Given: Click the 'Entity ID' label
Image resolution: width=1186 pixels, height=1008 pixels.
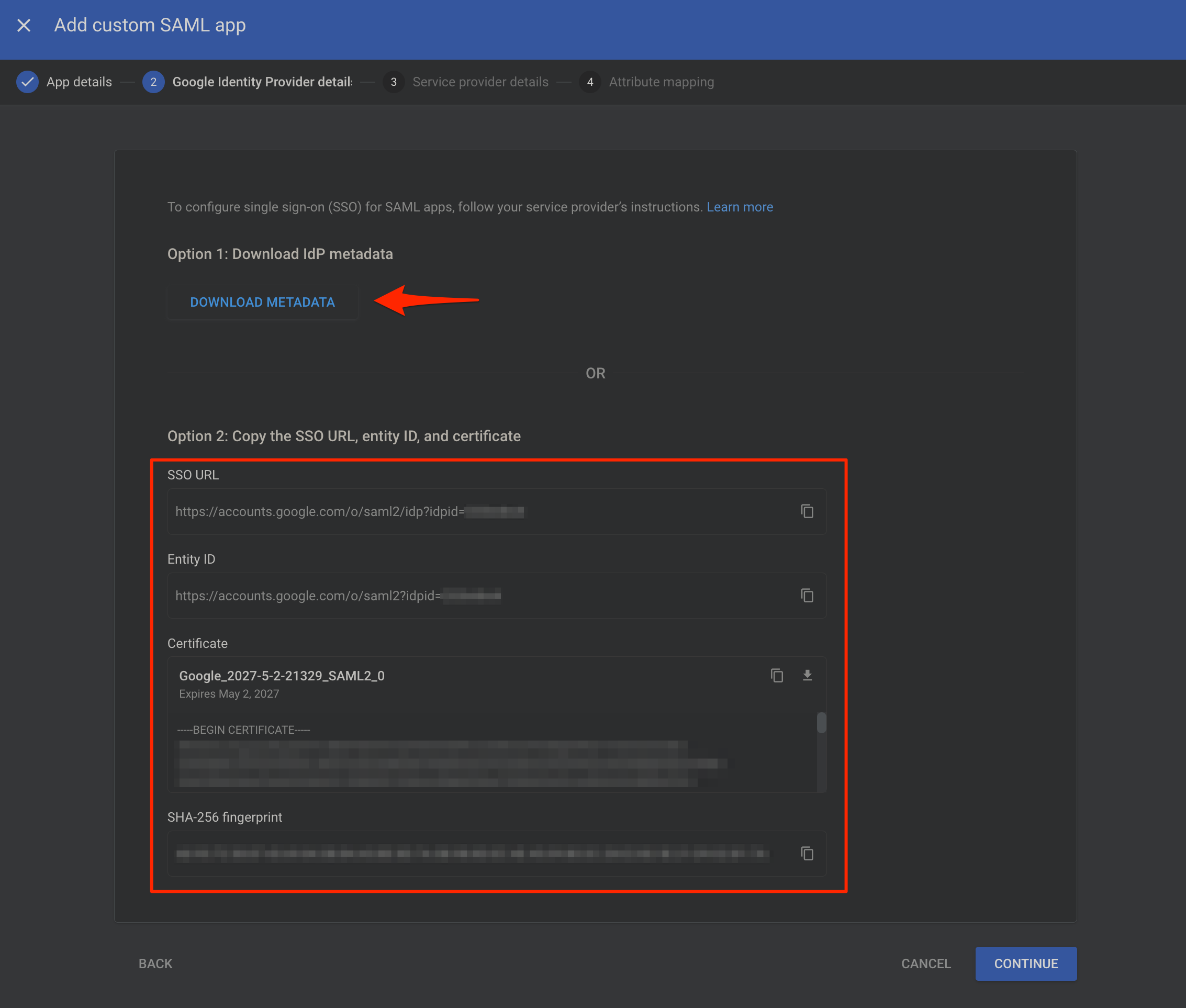Looking at the screenshot, I should 192,559.
